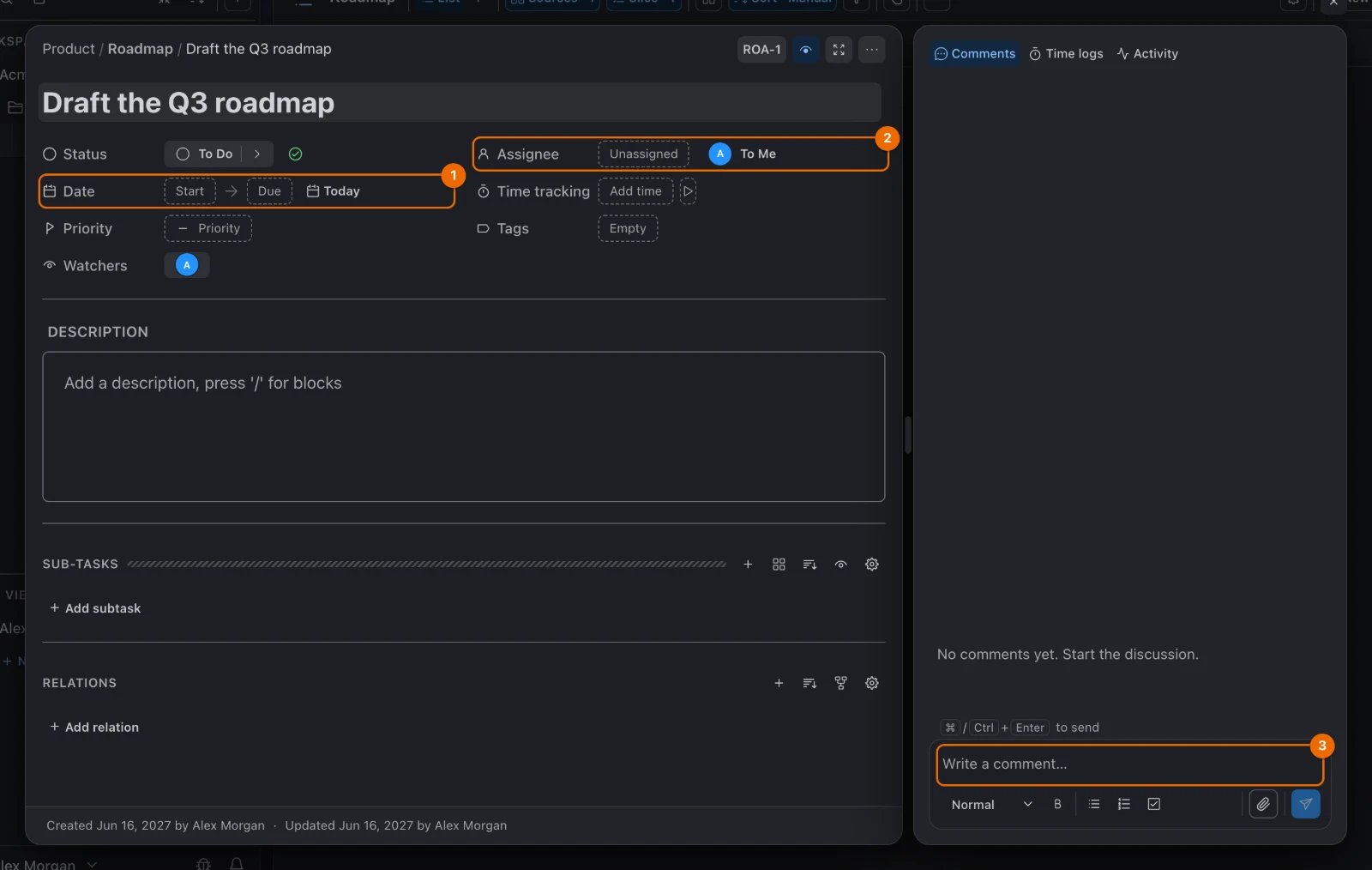The width and height of the screenshot is (1372, 870).
Task: Open the Priority selector
Action: [208, 228]
